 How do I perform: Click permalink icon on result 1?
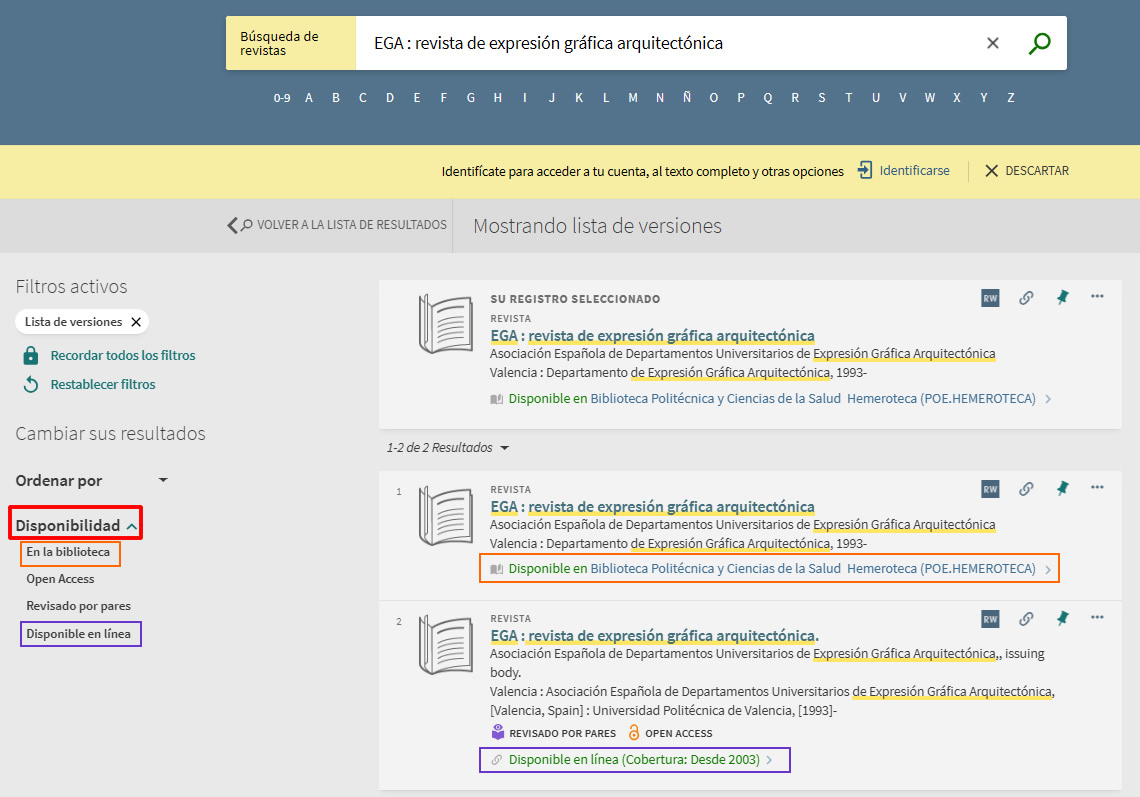pyautogui.click(x=1026, y=489)
